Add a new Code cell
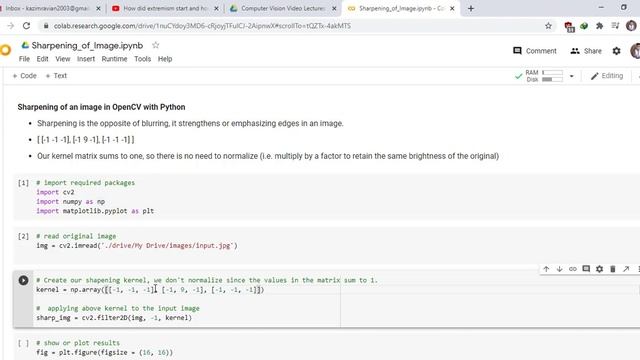 tap(24, 76)
